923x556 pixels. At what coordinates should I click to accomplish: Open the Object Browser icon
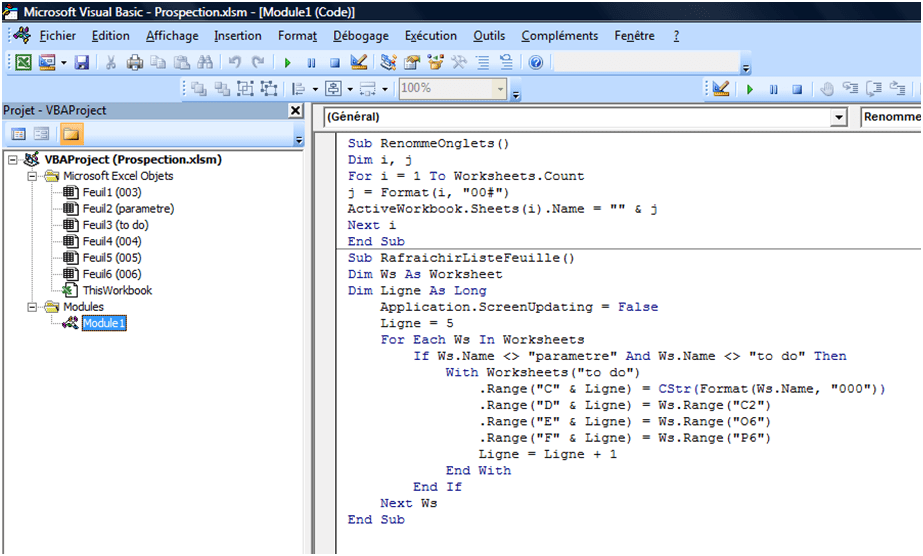click(x=436, y=62)
